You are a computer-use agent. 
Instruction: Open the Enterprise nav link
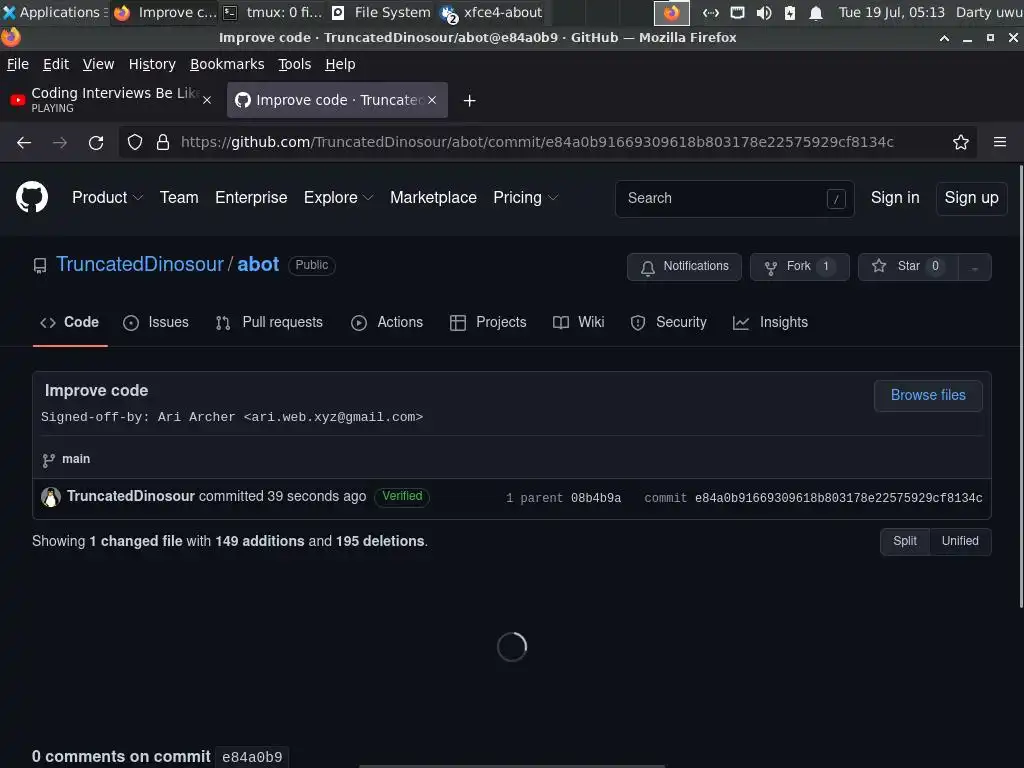[x=251, y=197]
